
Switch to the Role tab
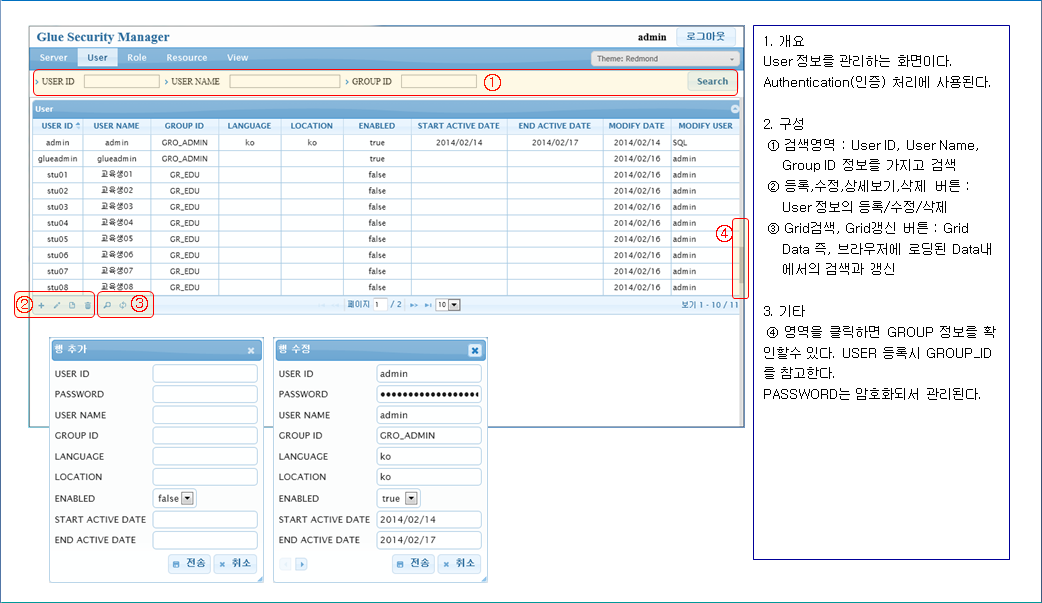[x=136, y=58]
